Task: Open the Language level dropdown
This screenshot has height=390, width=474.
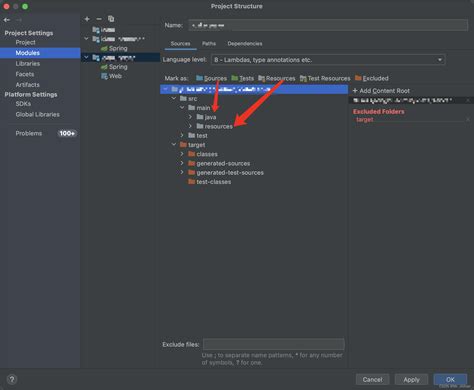Action: pyautogui.click(x=328, y=60)
